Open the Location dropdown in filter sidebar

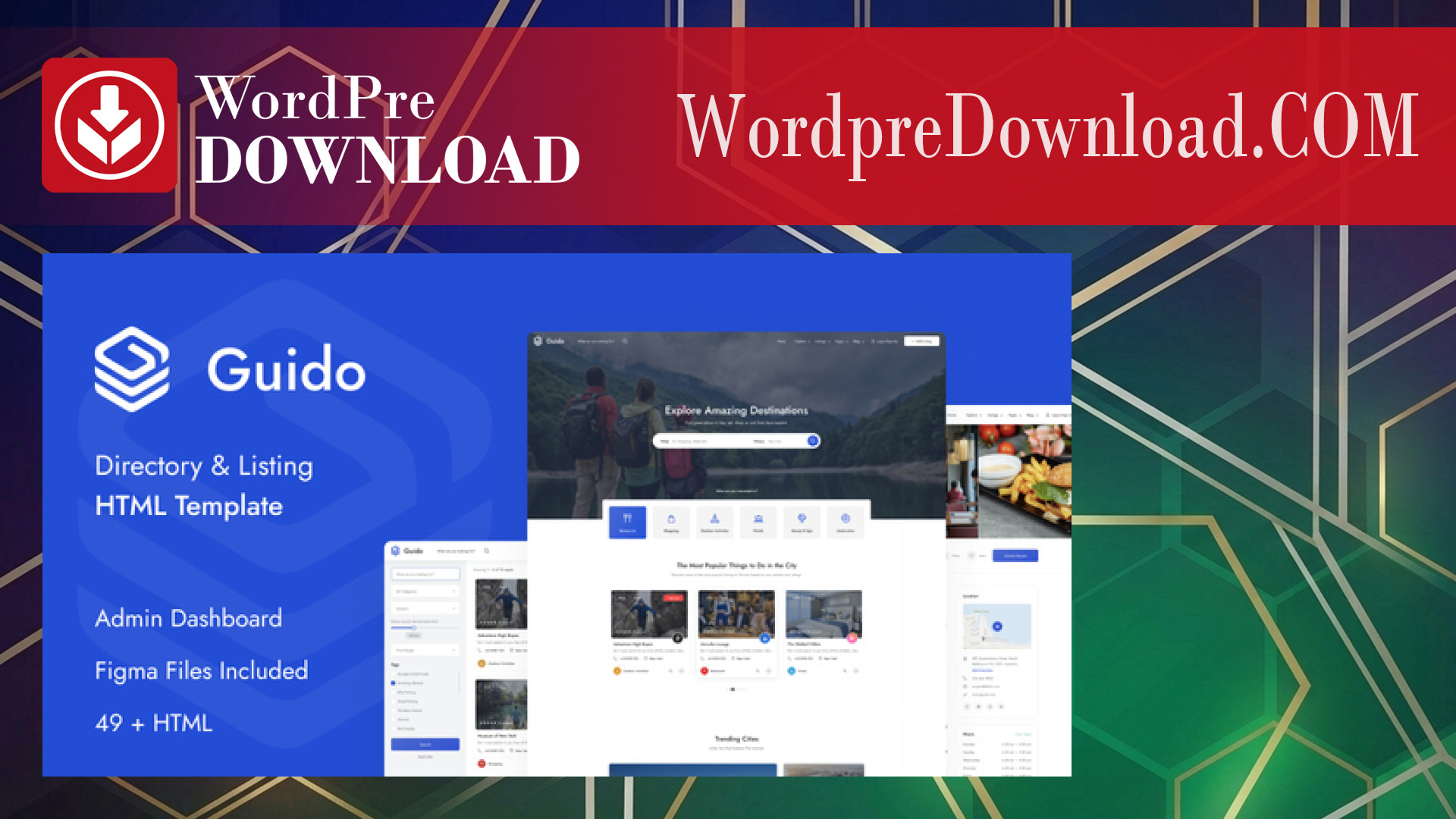click(425, 608)
